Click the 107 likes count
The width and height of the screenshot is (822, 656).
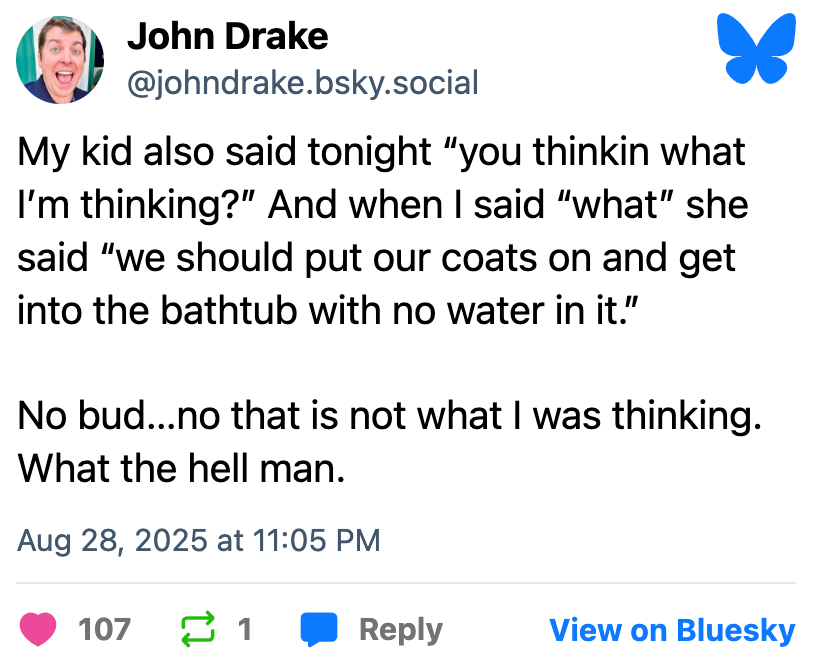(x=104, y=629)
